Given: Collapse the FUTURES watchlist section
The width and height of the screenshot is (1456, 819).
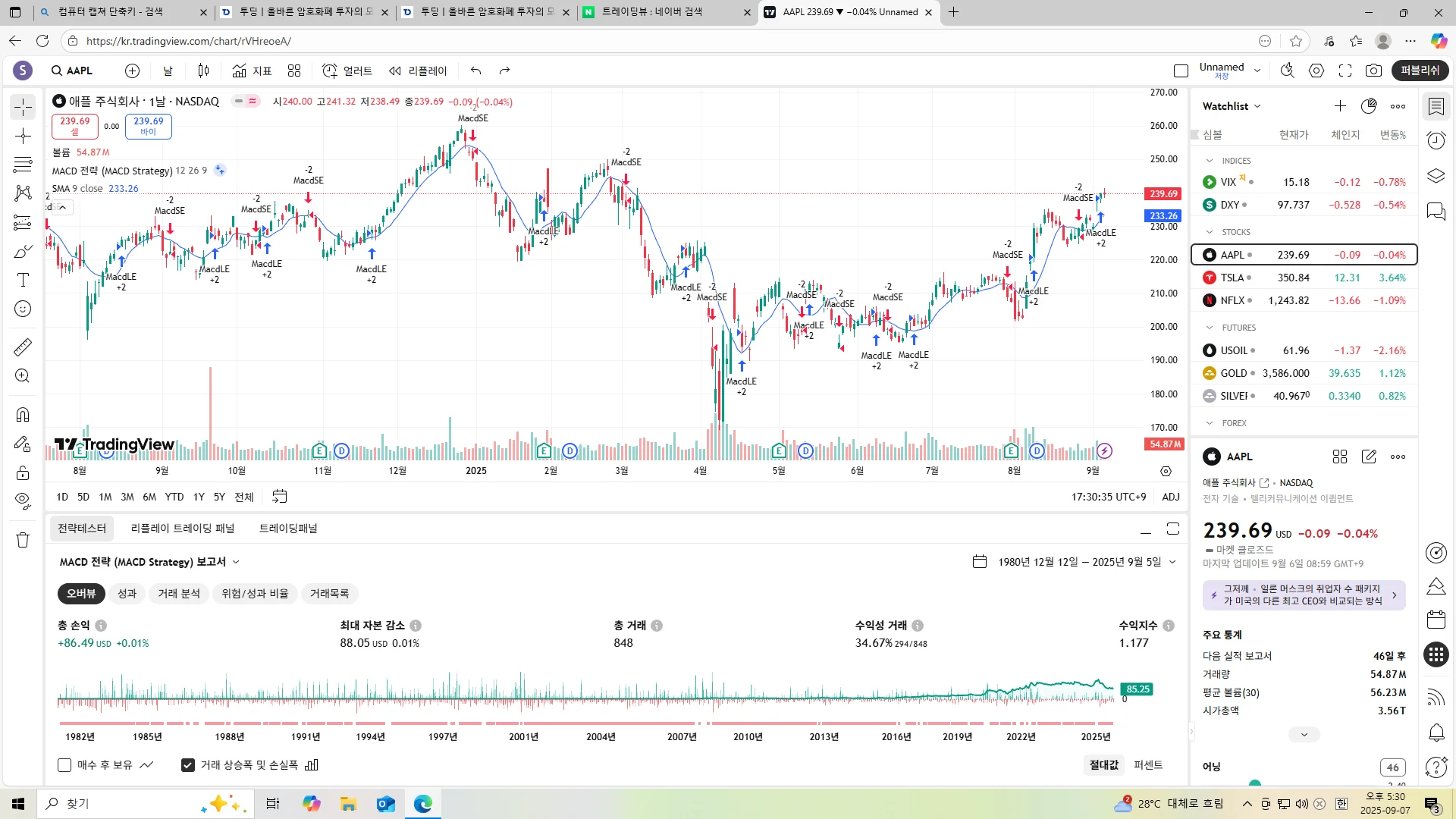Looking at the screenshot, I should 1210,328.
